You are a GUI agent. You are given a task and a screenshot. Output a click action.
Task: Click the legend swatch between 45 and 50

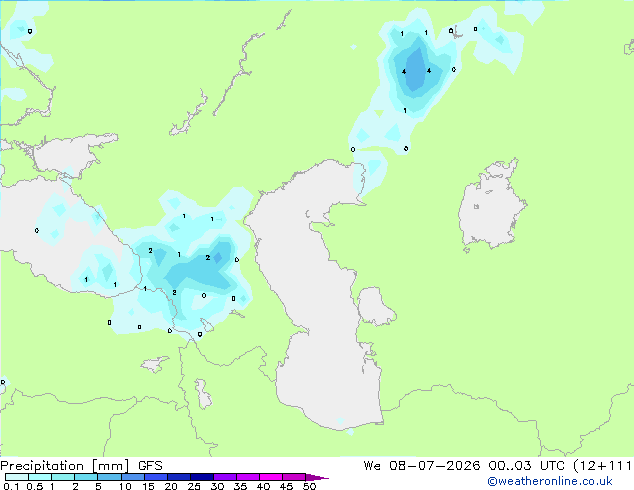[294, 477]
